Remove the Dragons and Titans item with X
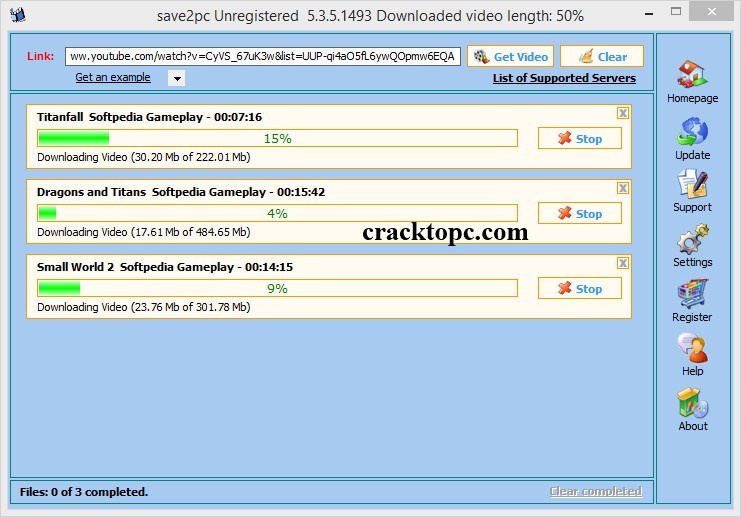 (623, 188)
